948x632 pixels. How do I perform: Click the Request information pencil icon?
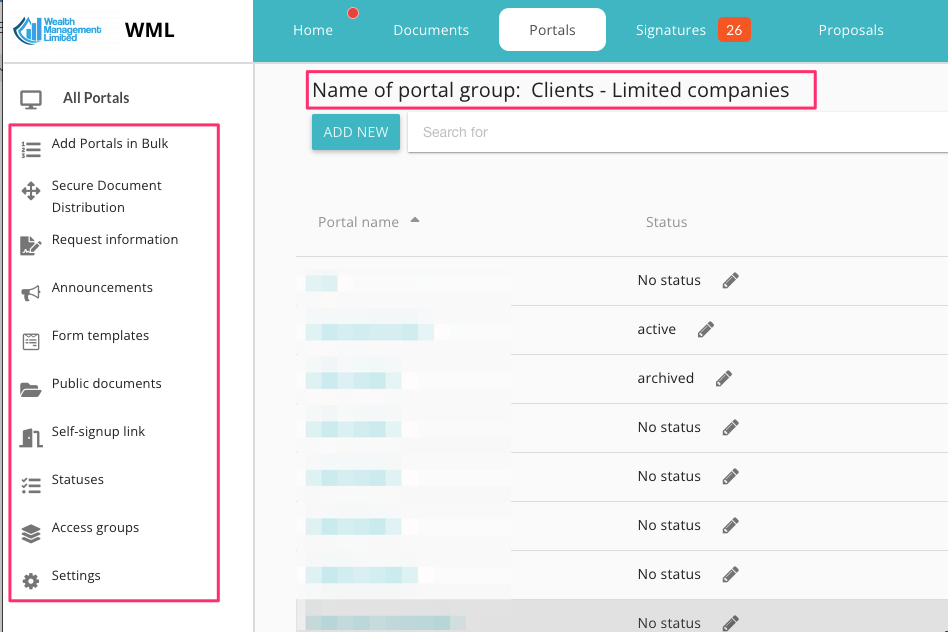pyautogui.click(x=31, y=245)
